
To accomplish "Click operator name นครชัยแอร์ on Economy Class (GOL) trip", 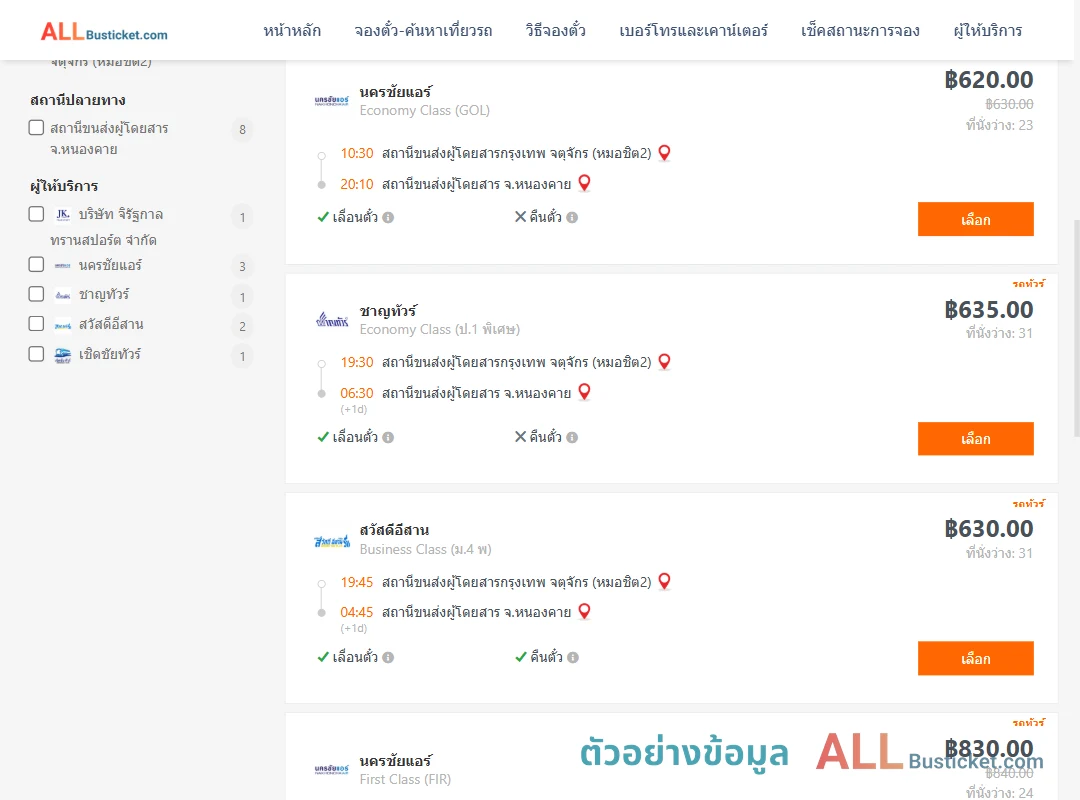I will (395, 92).
